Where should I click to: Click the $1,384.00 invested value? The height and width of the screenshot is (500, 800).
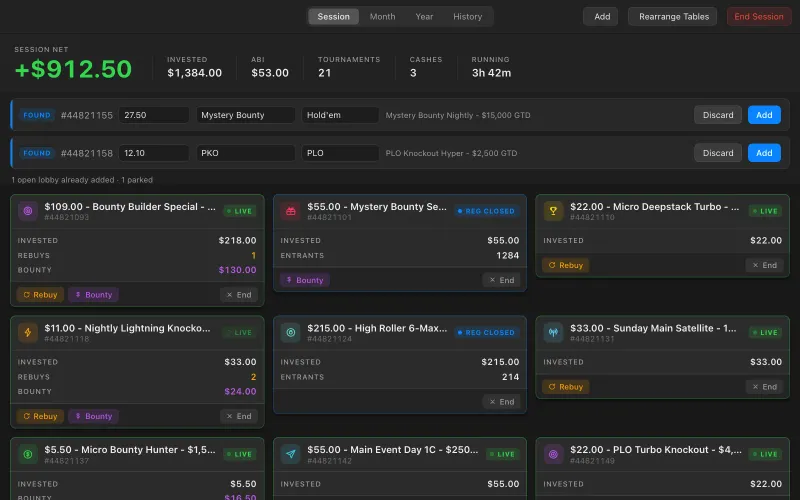coord(194,73)
